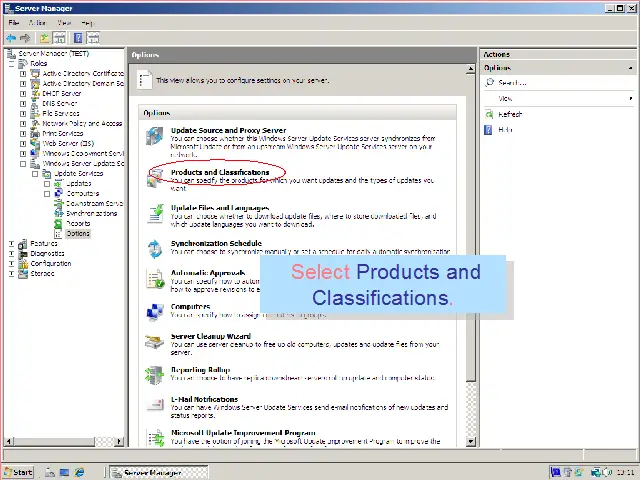
Task: Click the Update Source and Proxy Server icon
Action: 155,136
